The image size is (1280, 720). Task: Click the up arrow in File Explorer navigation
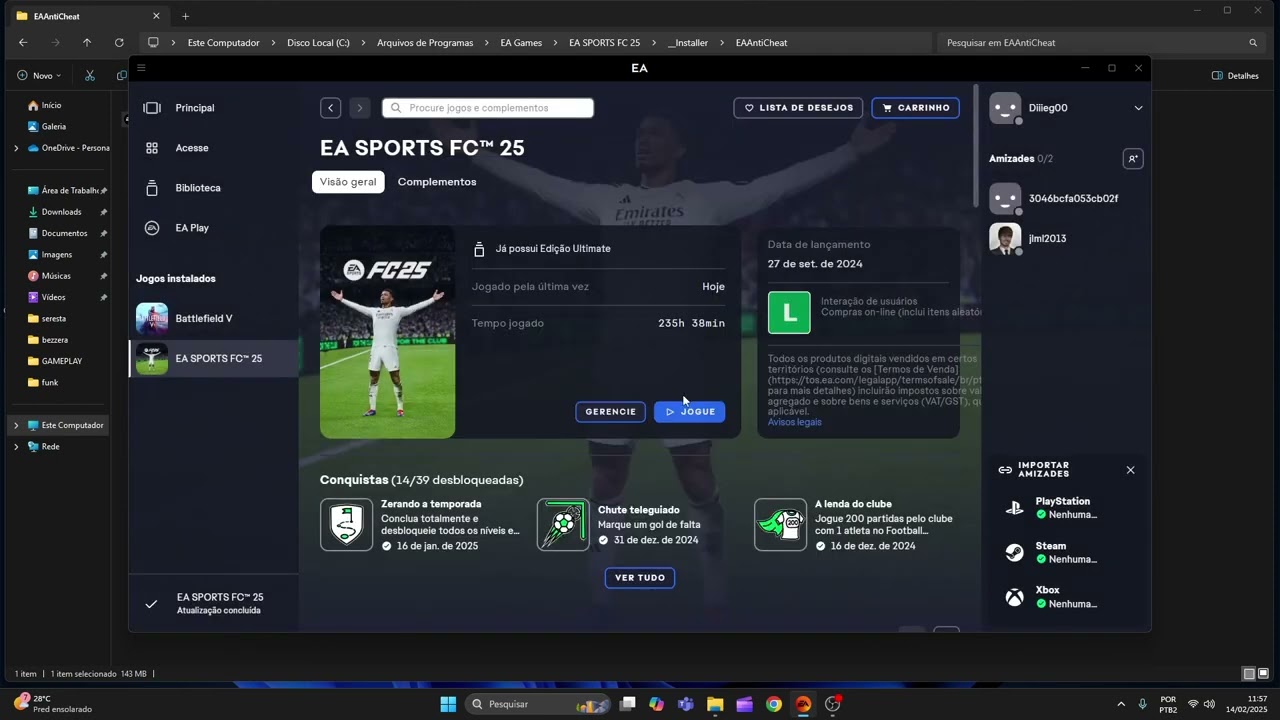(87, 43)
